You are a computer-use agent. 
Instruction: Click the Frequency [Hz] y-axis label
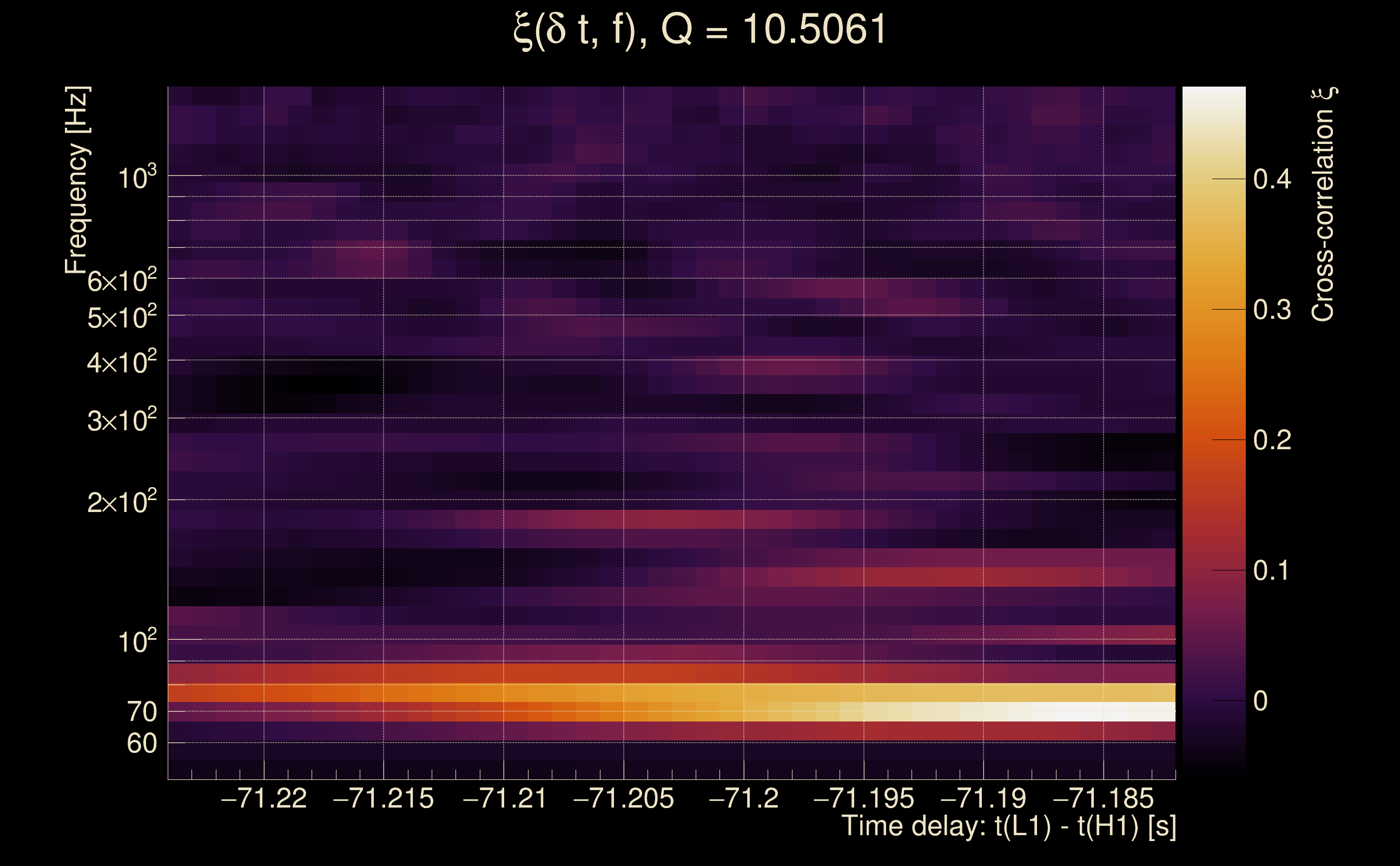click(77, 180)
